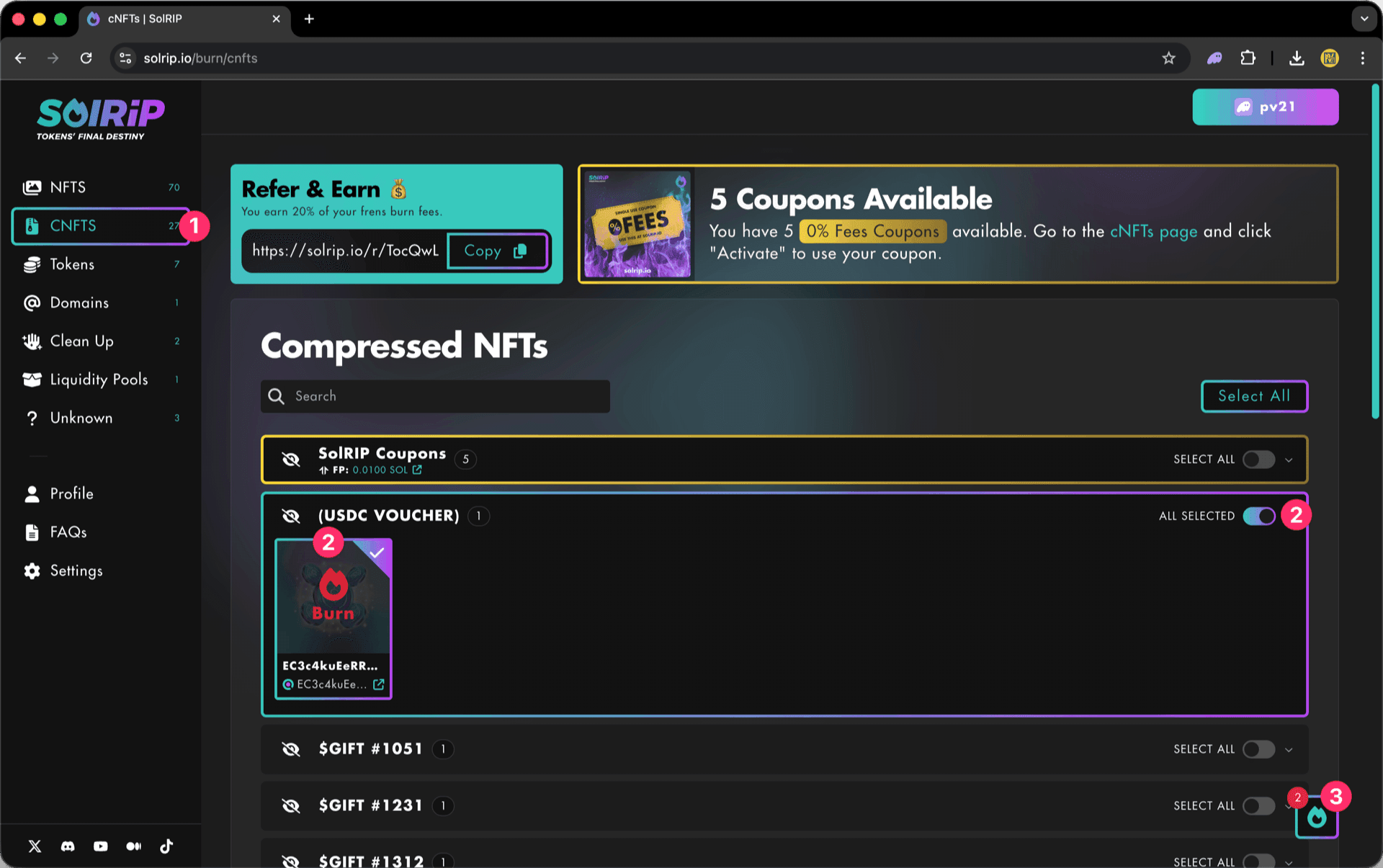Click the 0% Fees coupon image
1383x868 pixels.
(x=637, y=224)
